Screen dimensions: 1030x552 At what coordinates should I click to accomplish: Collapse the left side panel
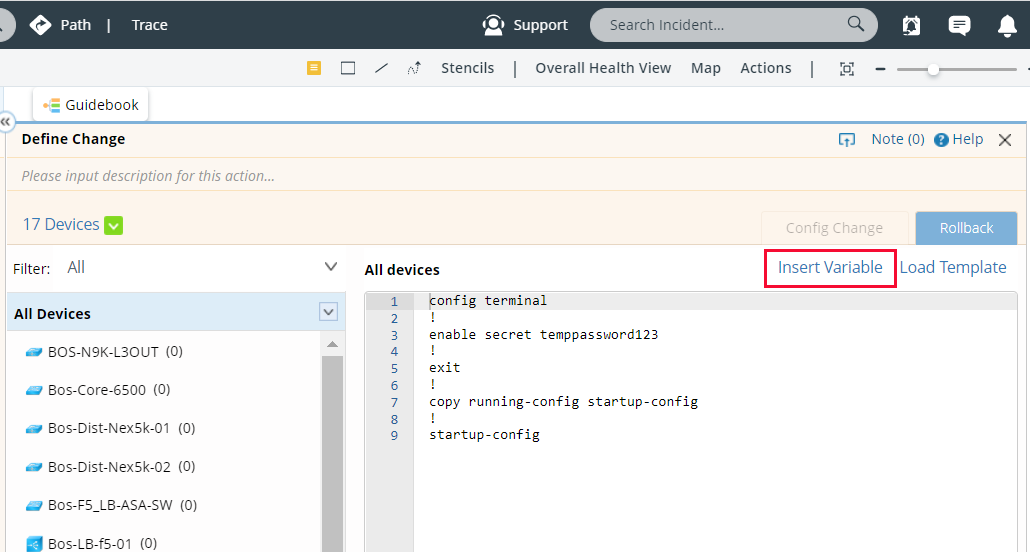point(6,120)
